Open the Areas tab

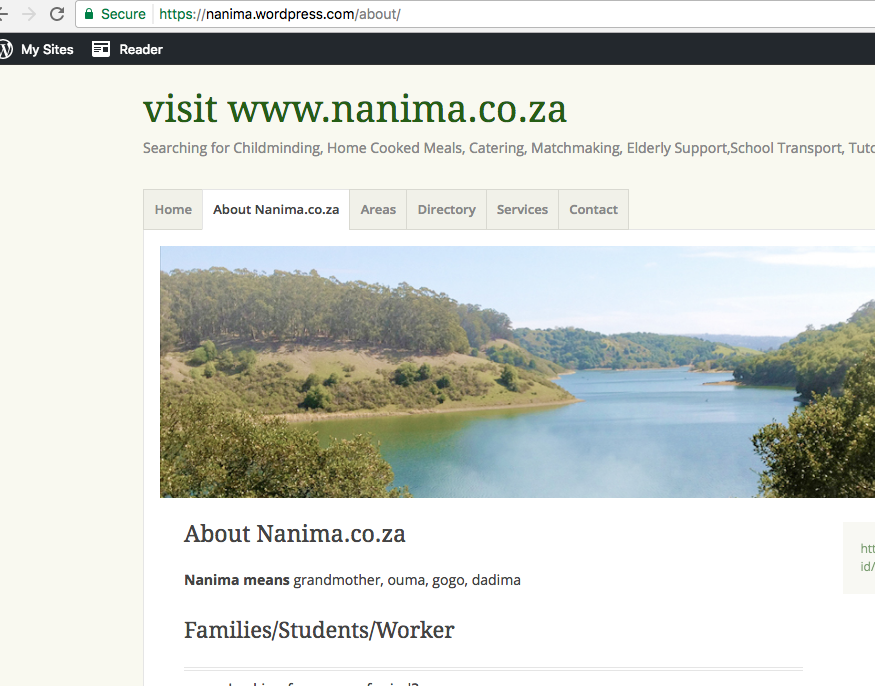pos(378,209)
